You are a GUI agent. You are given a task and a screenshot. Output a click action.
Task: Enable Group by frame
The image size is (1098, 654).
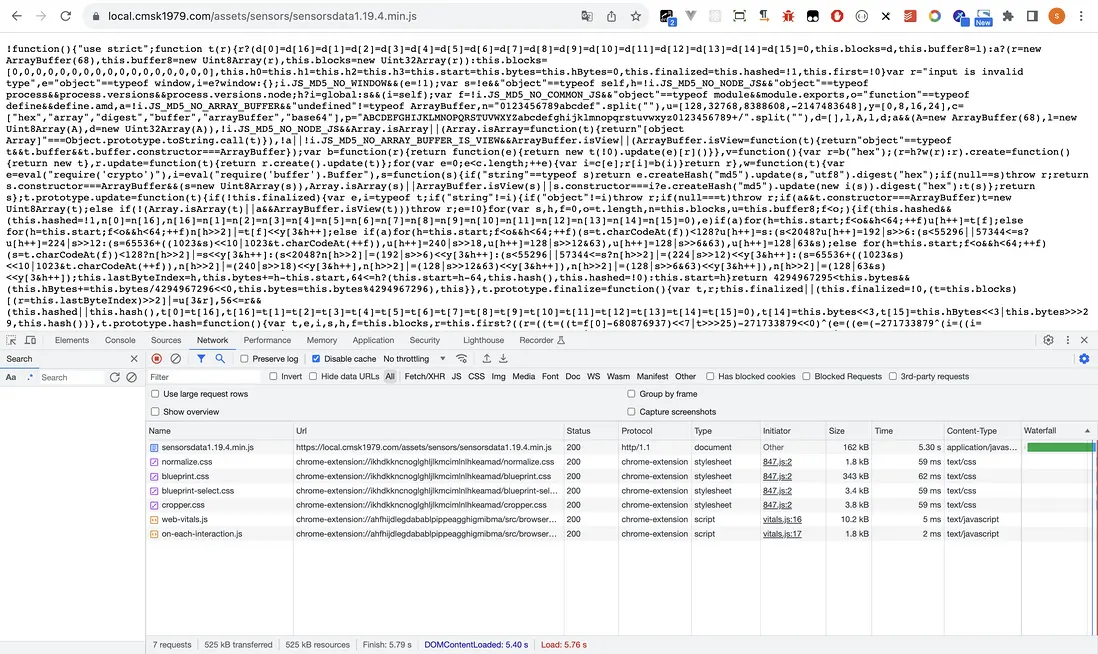[631, 394]
